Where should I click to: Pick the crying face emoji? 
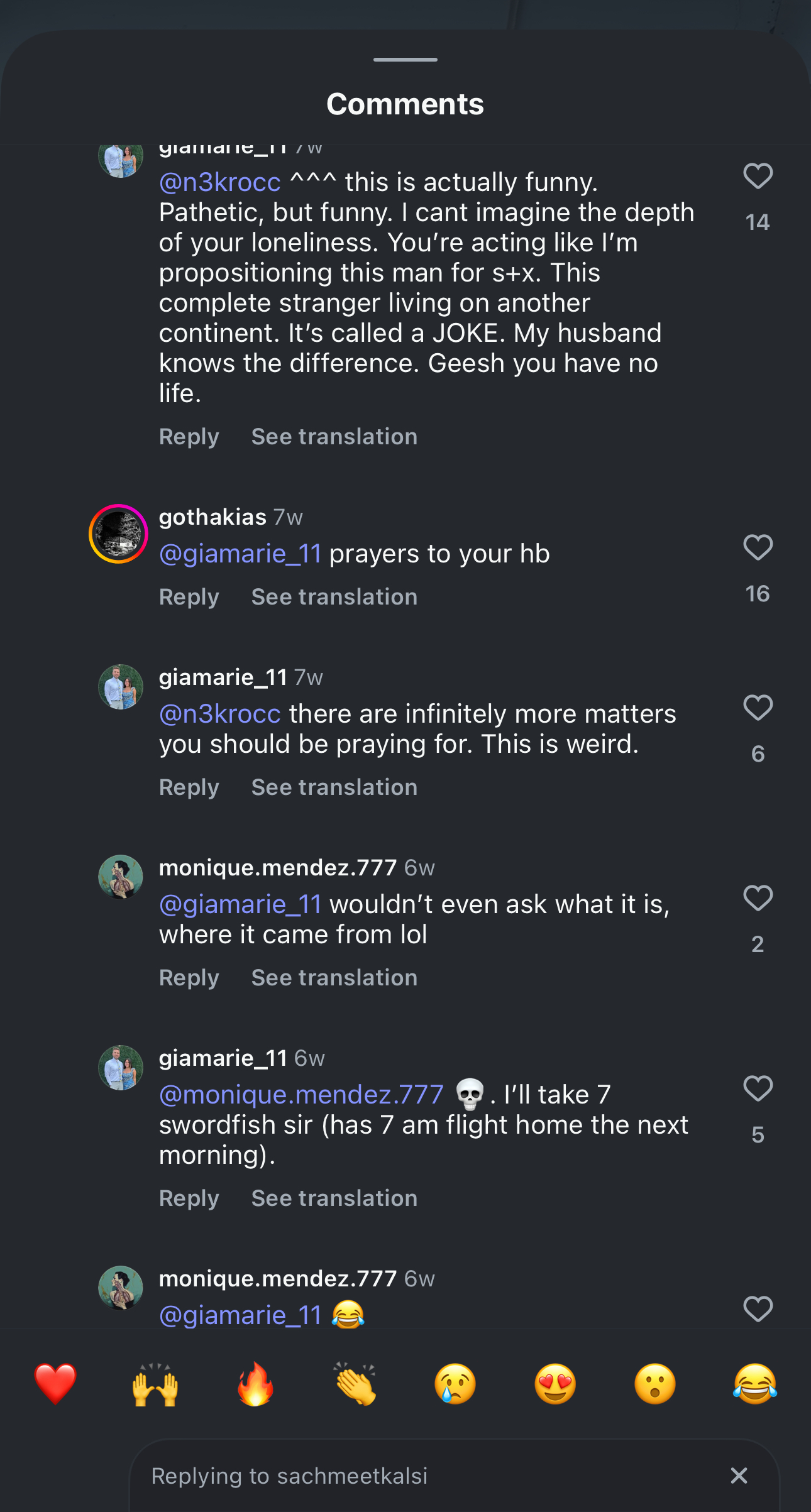[455, 1383]
